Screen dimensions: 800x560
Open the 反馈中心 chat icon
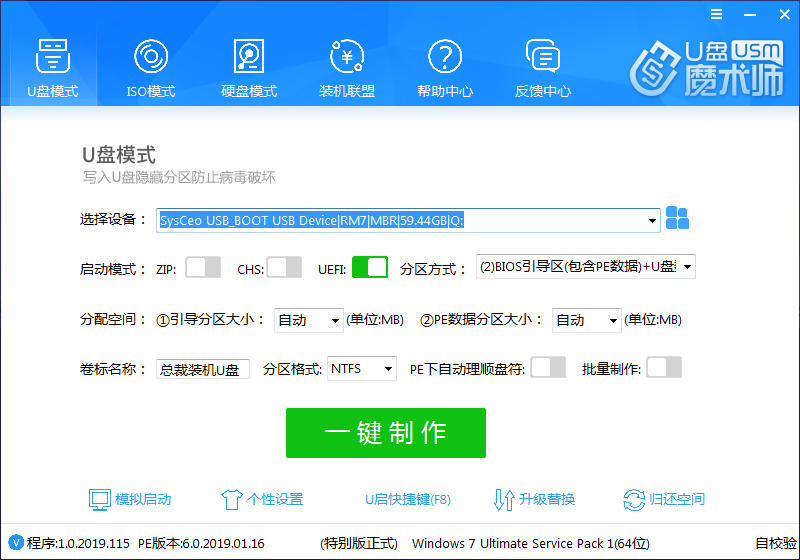pyautogui.click(x=542, y=55)
